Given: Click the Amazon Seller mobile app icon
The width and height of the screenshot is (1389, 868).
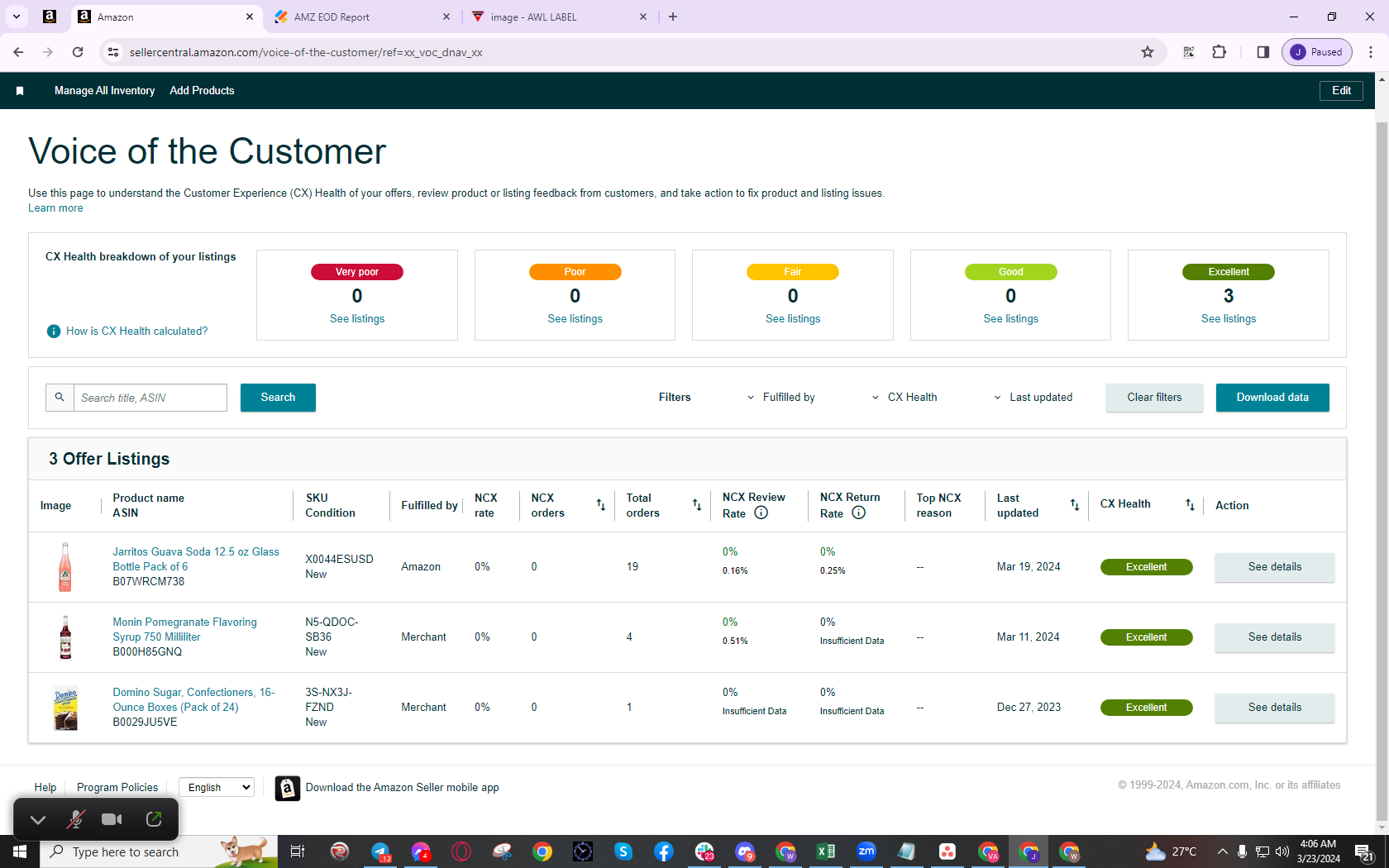Looking at the screenshot, I should pos(287,789).
